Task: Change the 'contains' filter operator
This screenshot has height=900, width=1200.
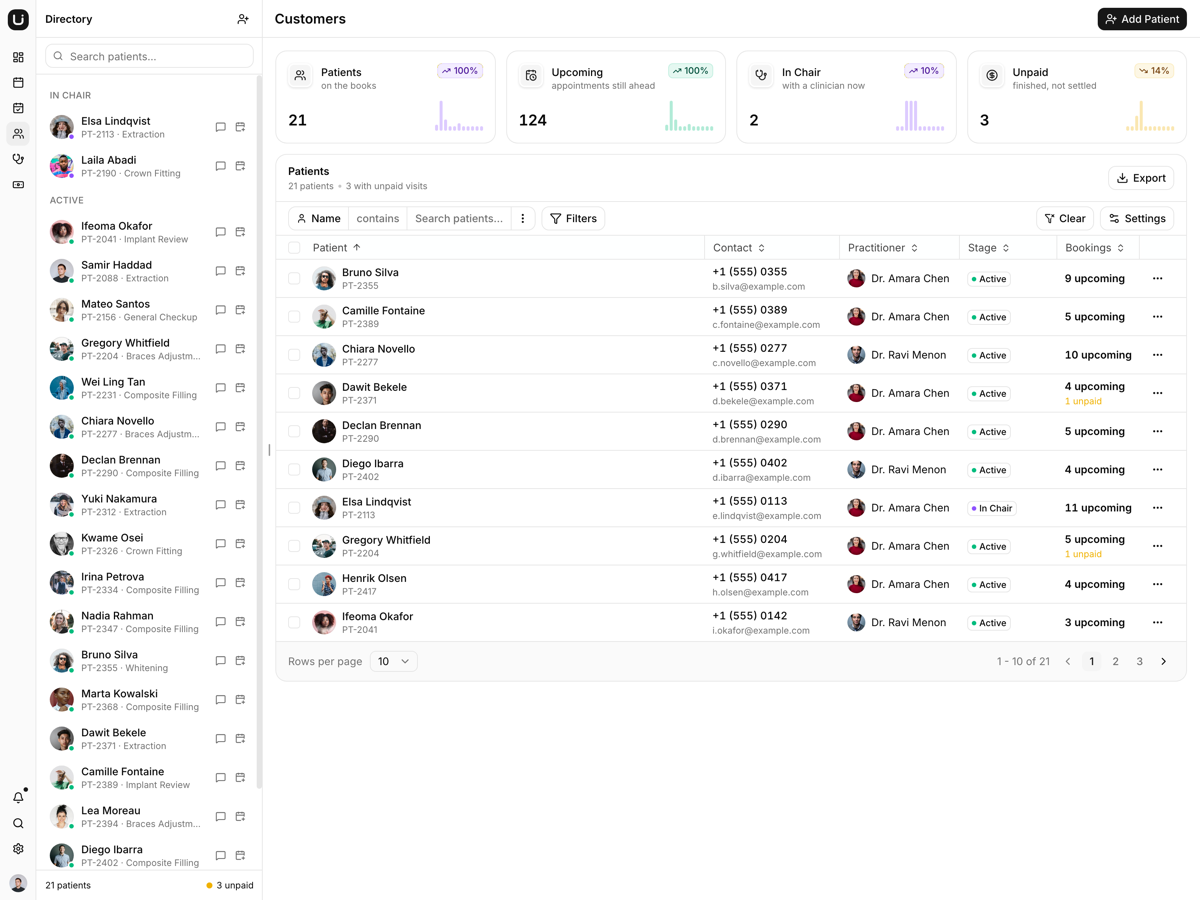Action: pos(378,218)
